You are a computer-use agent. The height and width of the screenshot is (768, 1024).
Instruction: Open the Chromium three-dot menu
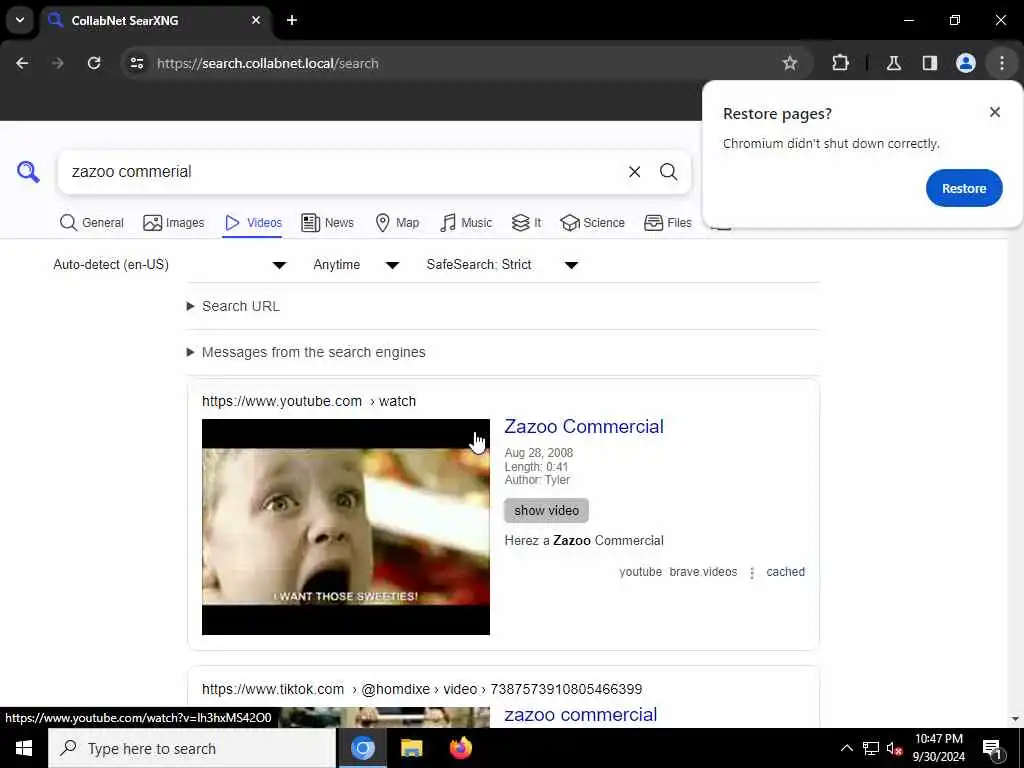(1001, 63)
